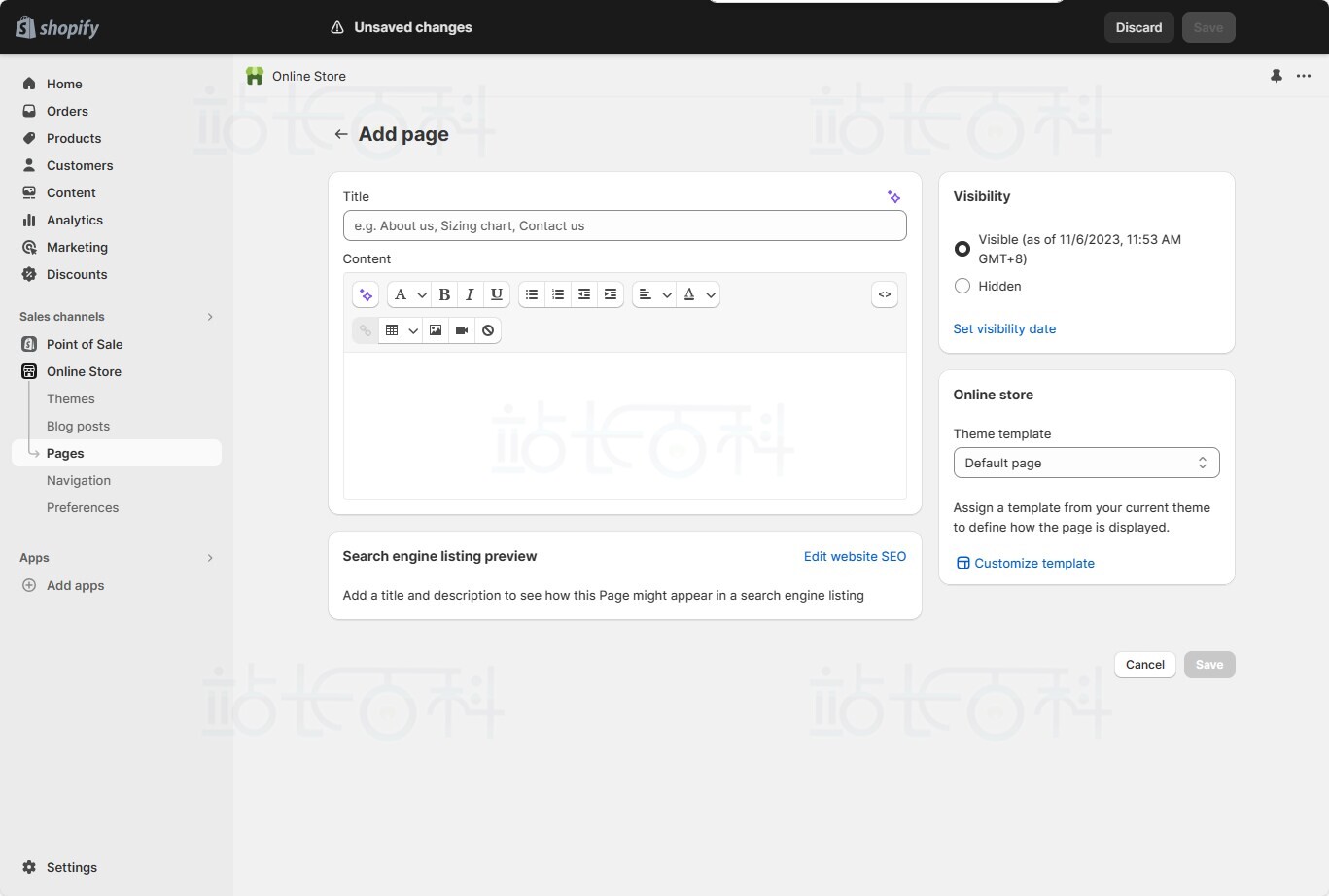Go to Products in sidebar

[74, 138]
